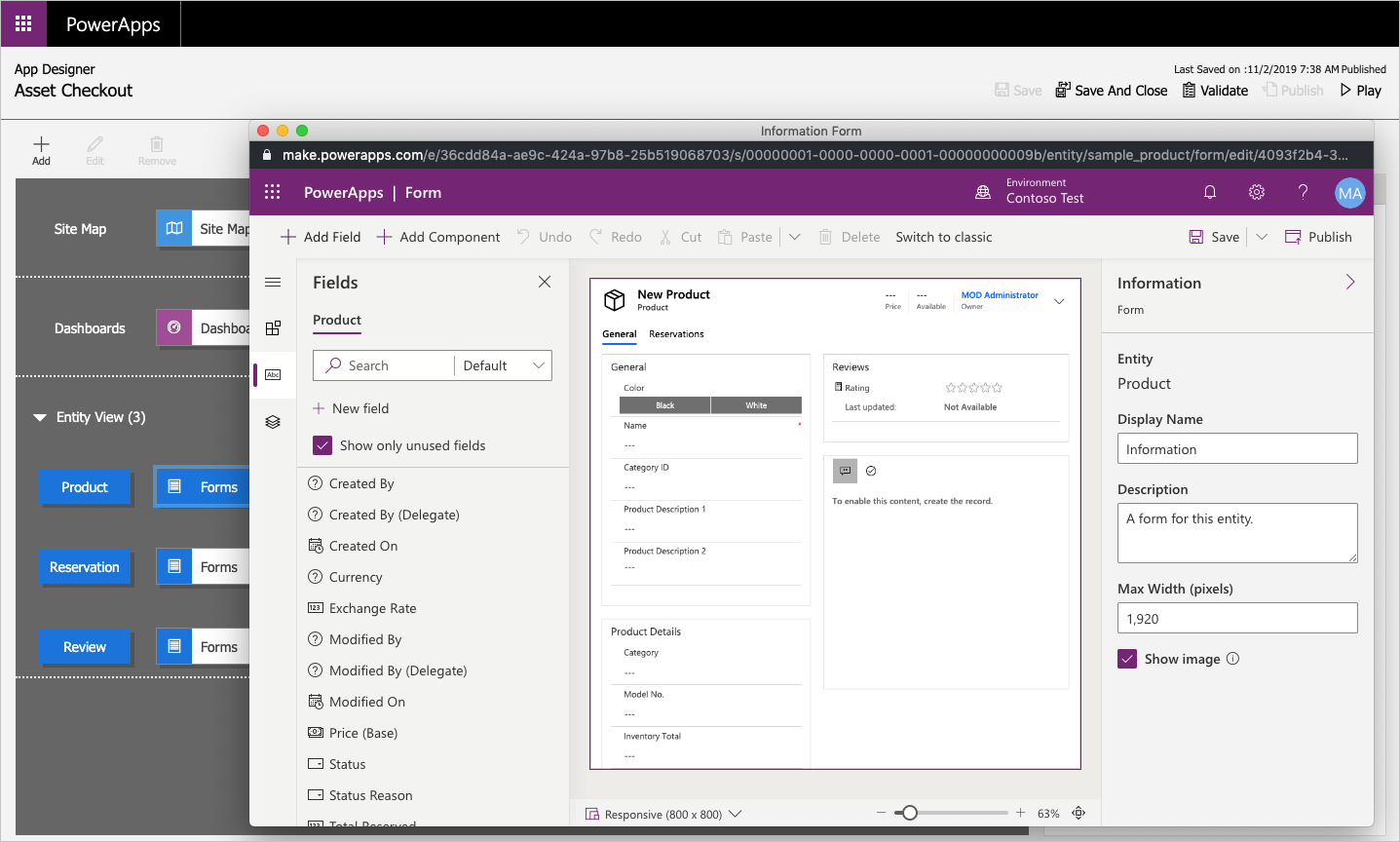Screen dimensions: 1400x842
Task: Click the Reservation entity button
Action: pyautogui.click(x=85, y=567)
